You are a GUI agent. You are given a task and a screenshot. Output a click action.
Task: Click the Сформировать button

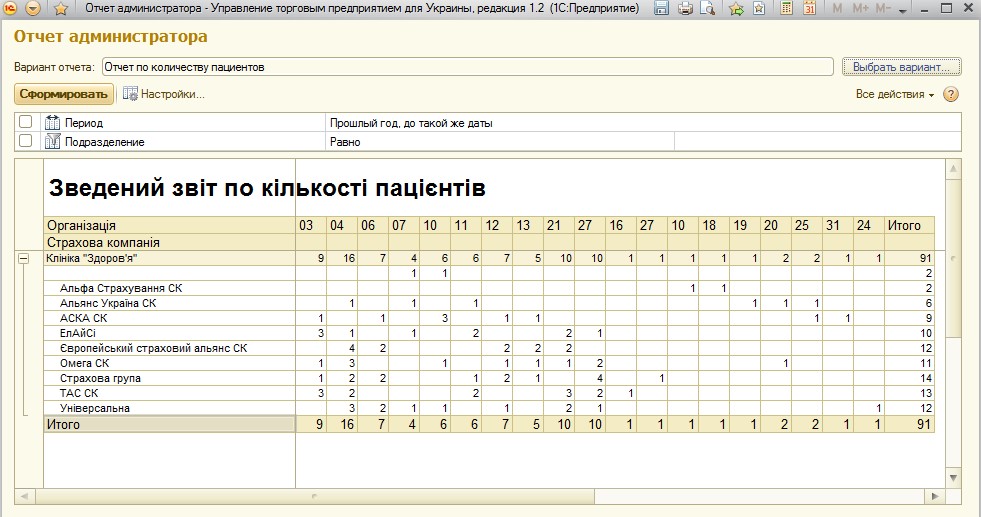[64, 94]
